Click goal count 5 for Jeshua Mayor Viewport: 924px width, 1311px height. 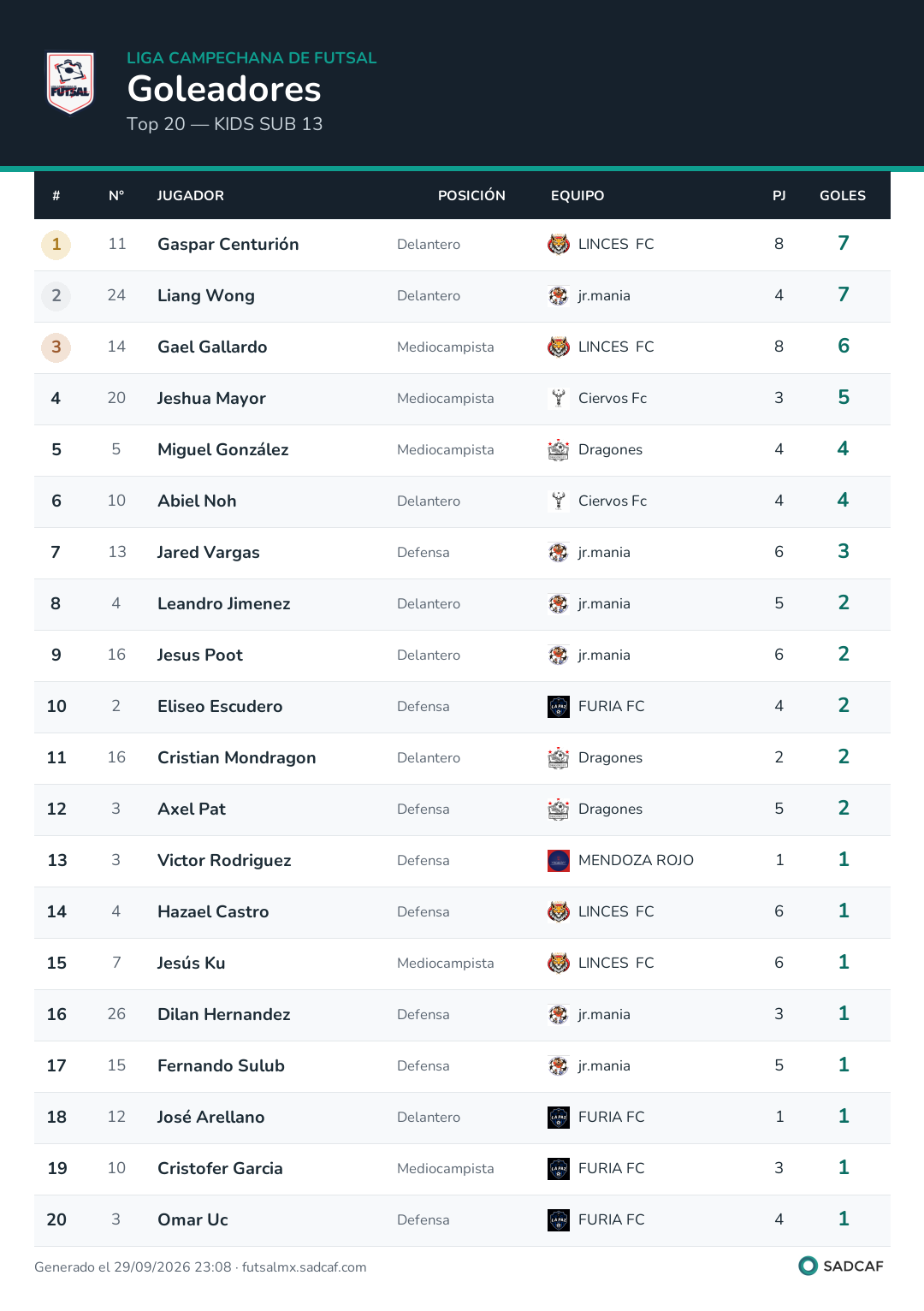click(x=844, y=397)
